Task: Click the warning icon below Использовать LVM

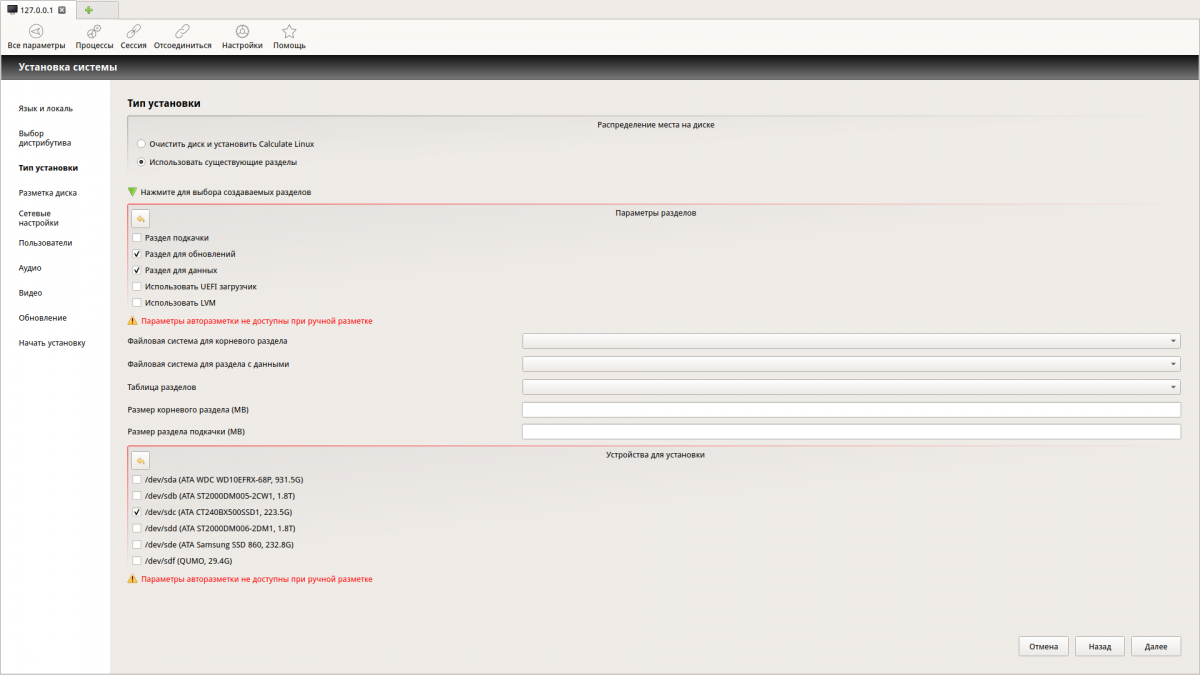Action: point(132,321)
